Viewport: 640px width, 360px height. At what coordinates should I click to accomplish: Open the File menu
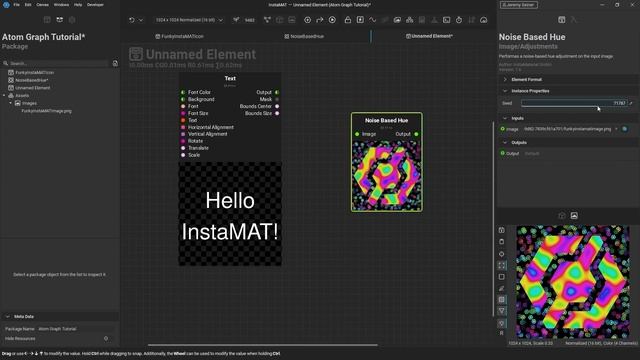[16, 5]
